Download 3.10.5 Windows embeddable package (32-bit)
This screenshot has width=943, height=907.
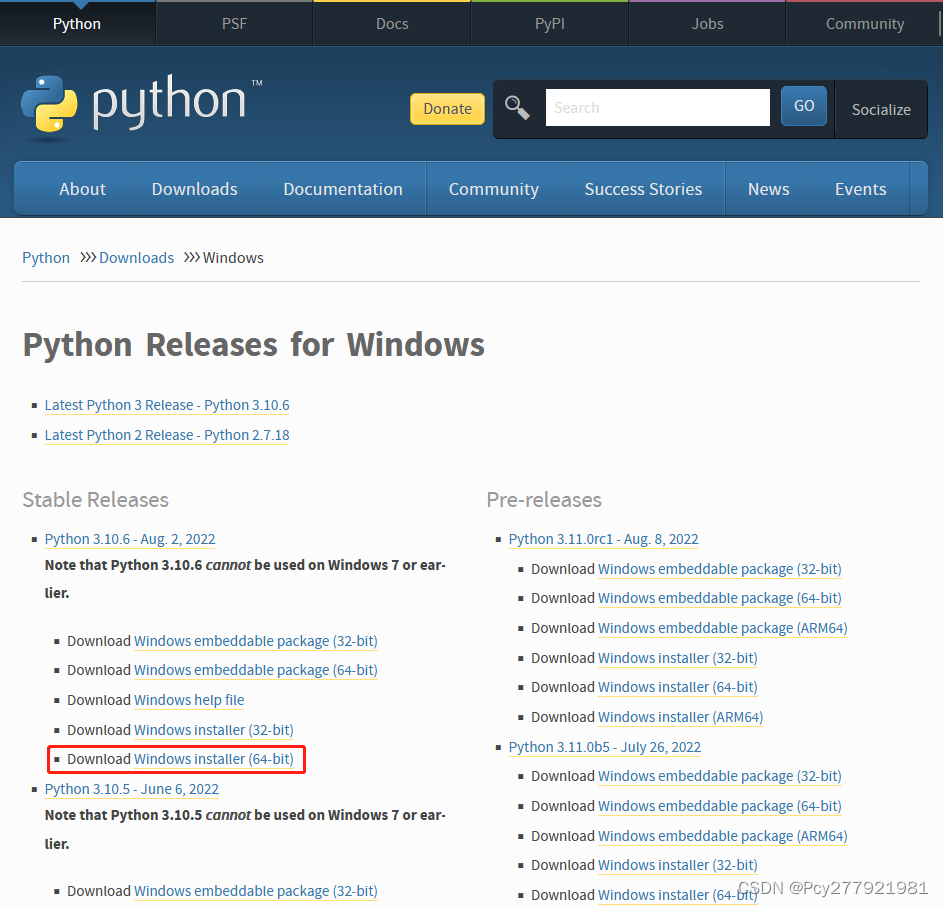tap(256, 891)
